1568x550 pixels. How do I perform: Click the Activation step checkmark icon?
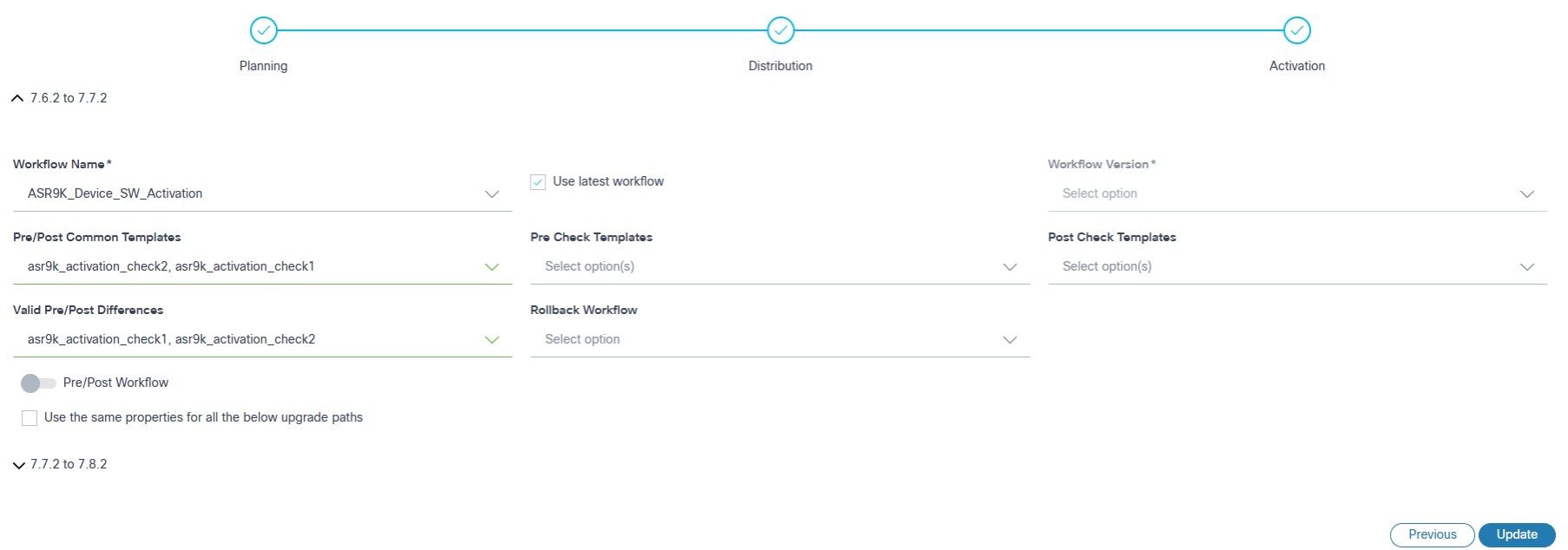pyautogui.click(x=1296, y=30)
